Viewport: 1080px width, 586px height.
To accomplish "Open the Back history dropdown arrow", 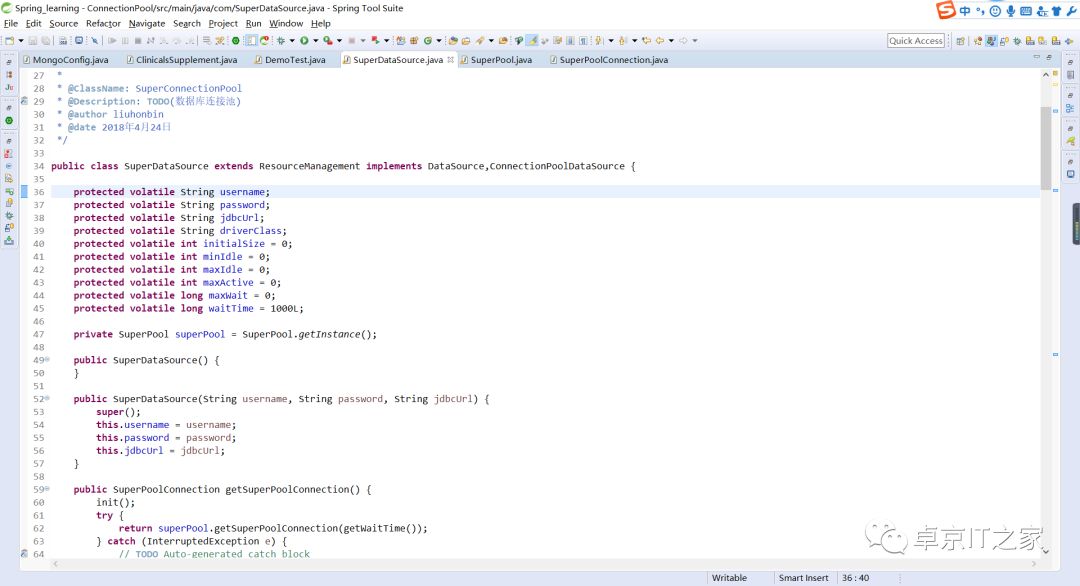I will coord(671,41).
